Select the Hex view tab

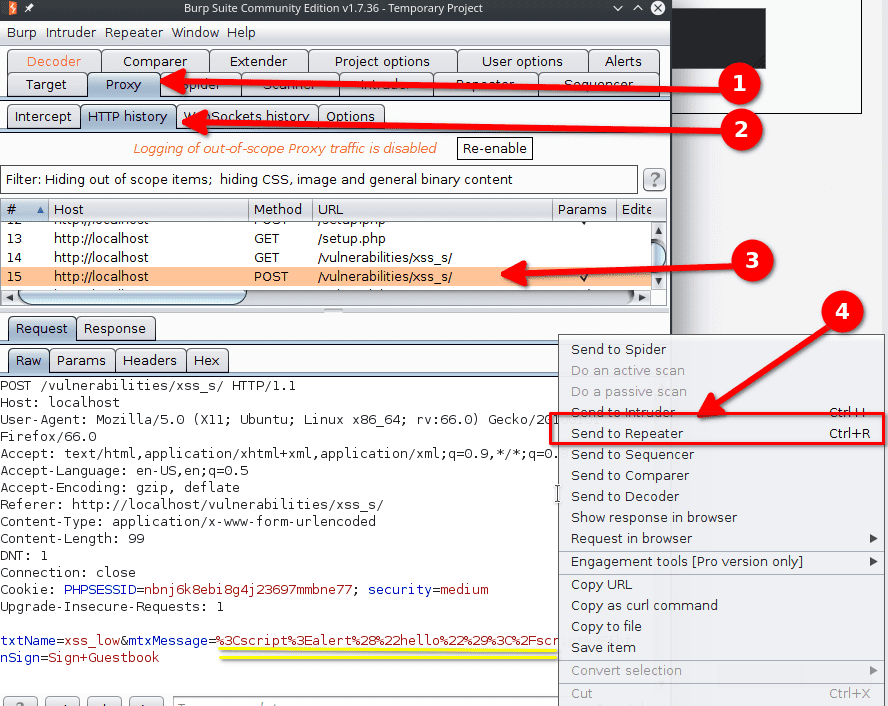tap(207, 361)
